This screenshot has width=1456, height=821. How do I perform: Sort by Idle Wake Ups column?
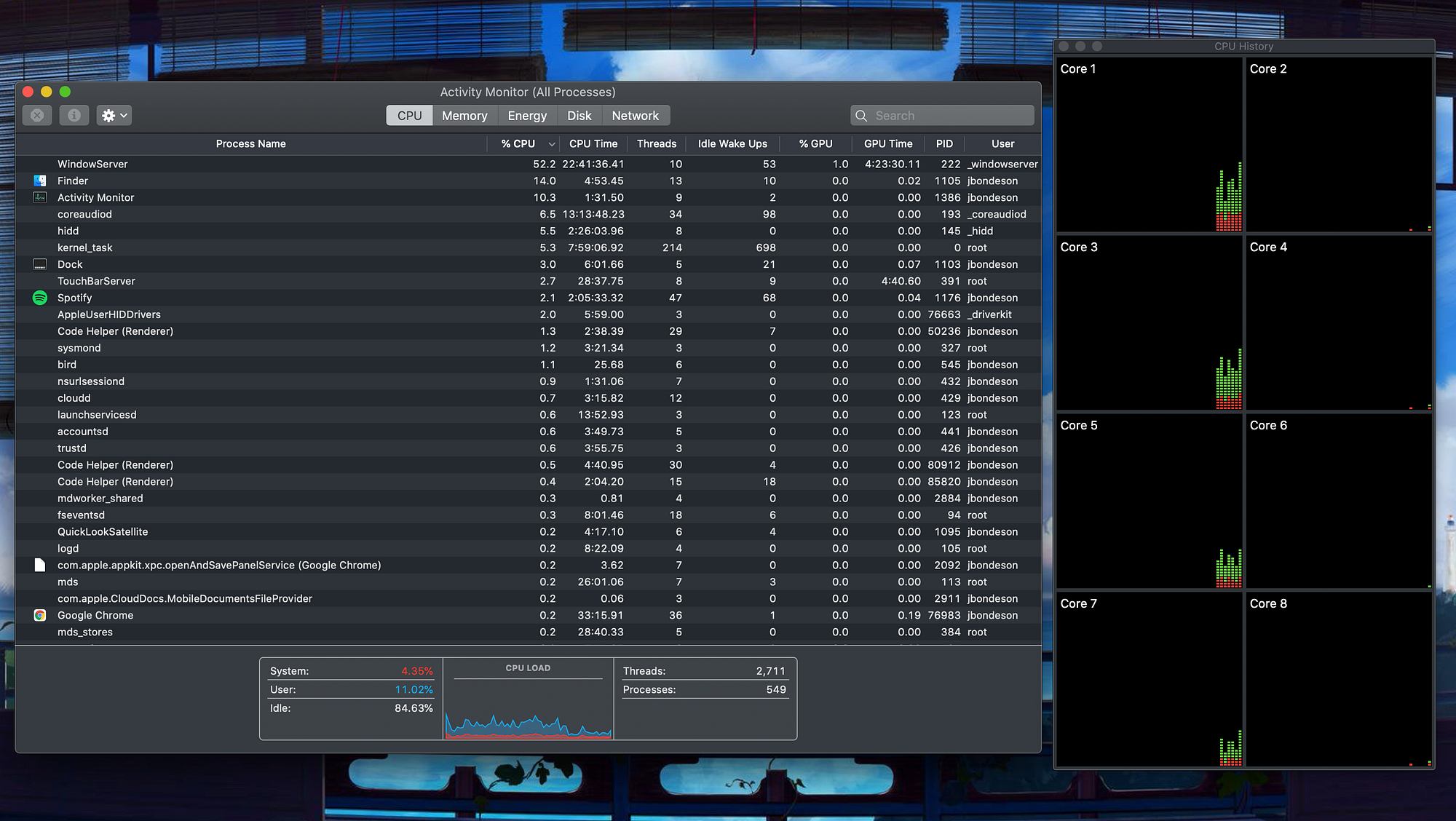pyautogui.click(x=732, y=143)
